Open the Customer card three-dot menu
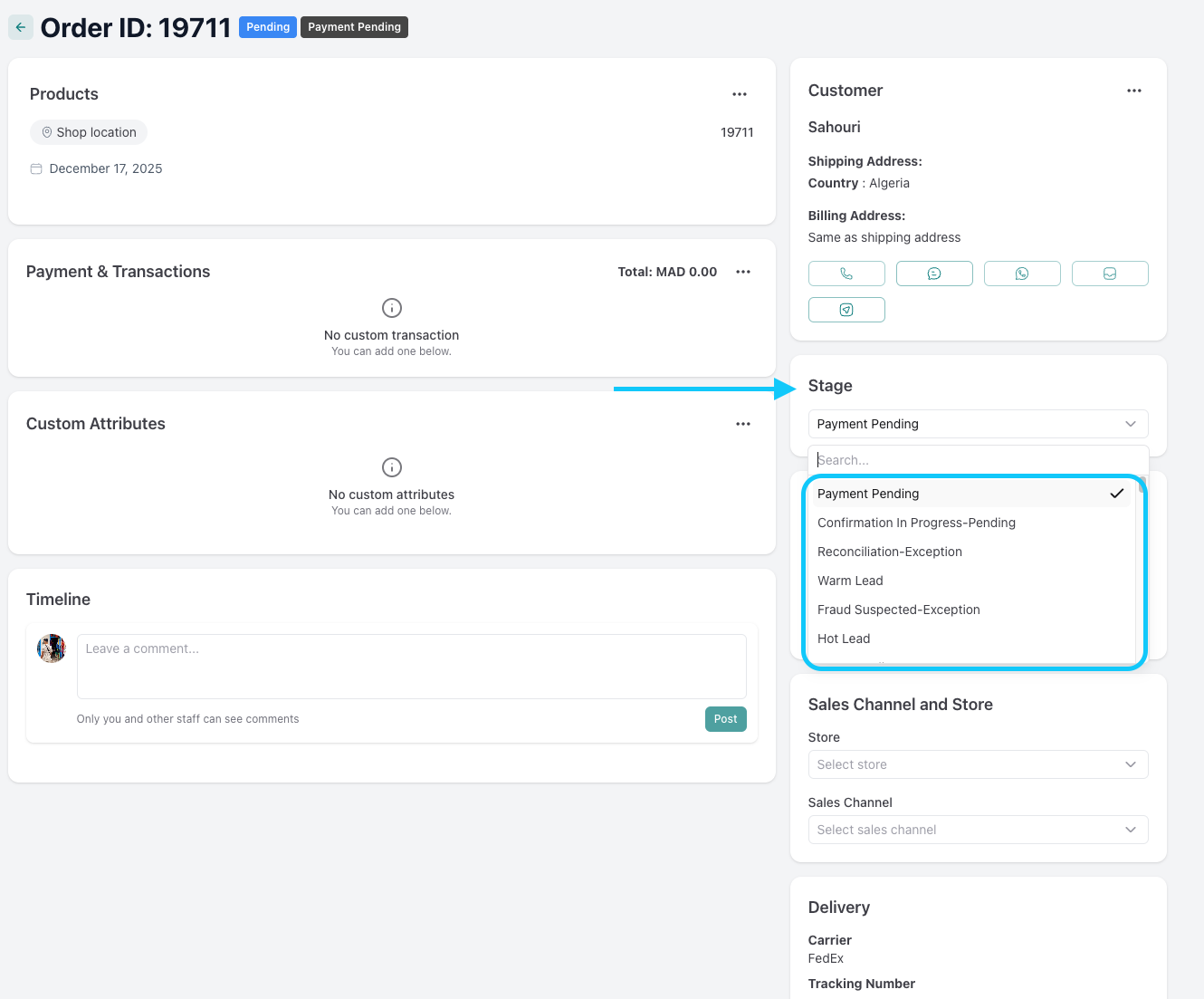 (x=1134, y=91)
